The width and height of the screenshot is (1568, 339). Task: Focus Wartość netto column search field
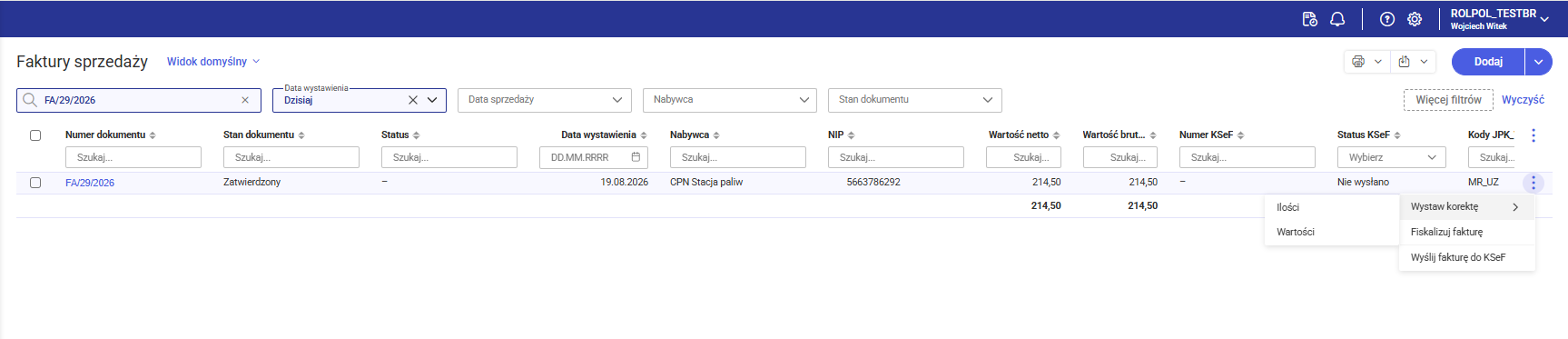point(1023,157)
